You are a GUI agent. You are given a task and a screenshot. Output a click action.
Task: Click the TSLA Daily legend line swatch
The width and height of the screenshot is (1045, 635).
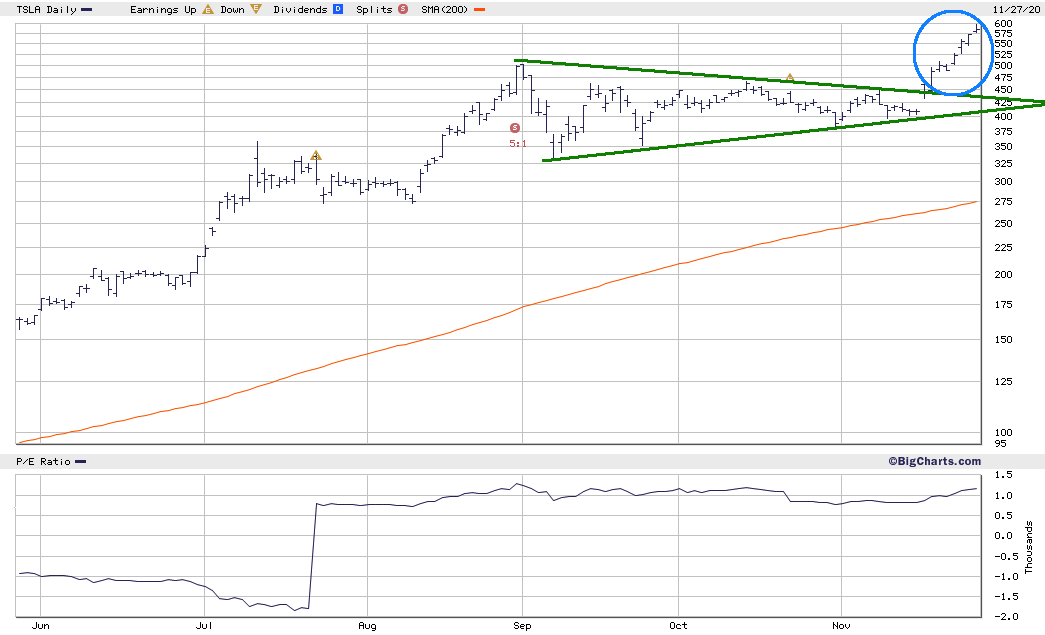pyautogui.click(x=87, y=9)
